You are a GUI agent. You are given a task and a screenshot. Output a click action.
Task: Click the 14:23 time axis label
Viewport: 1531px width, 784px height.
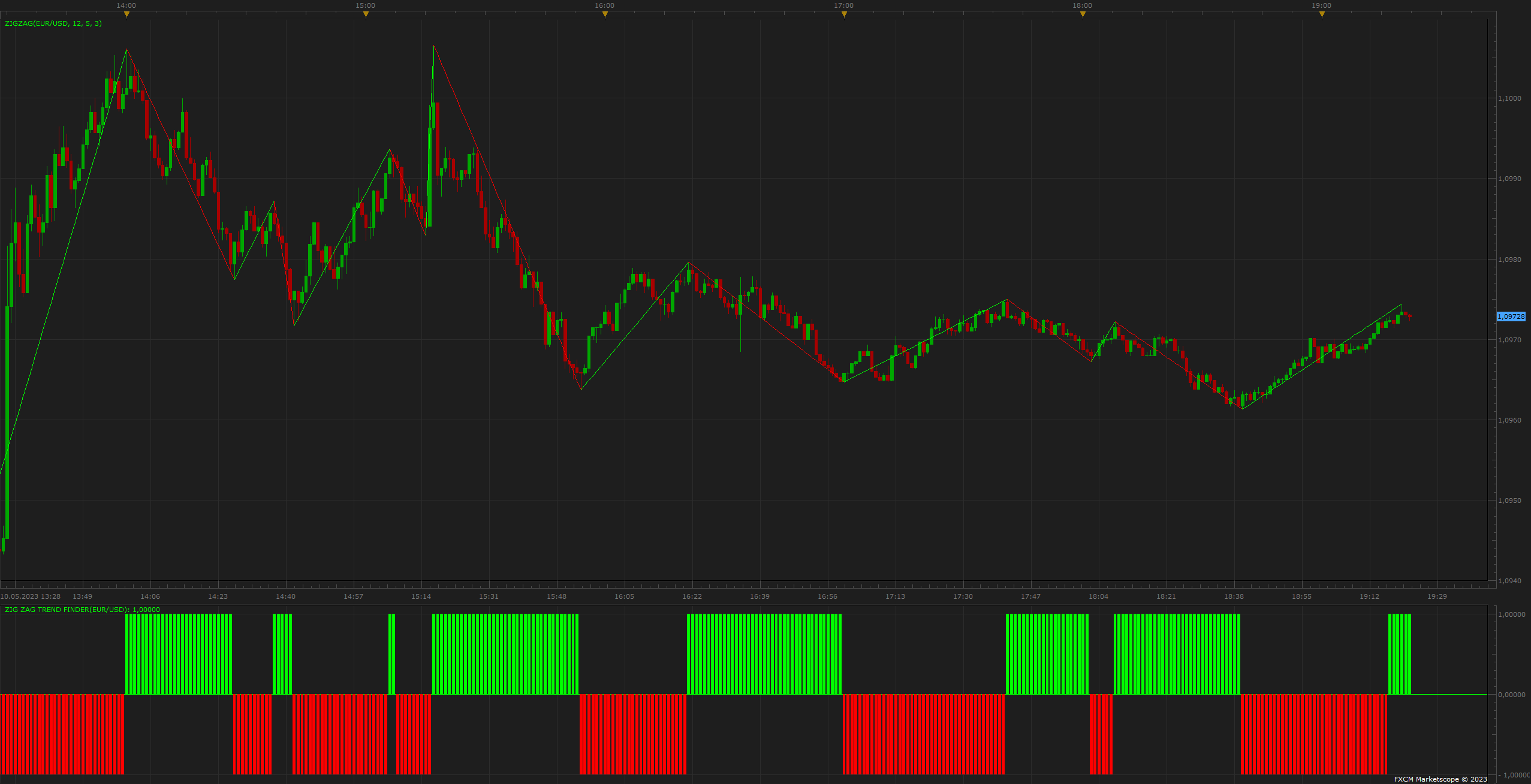[218, 596]
